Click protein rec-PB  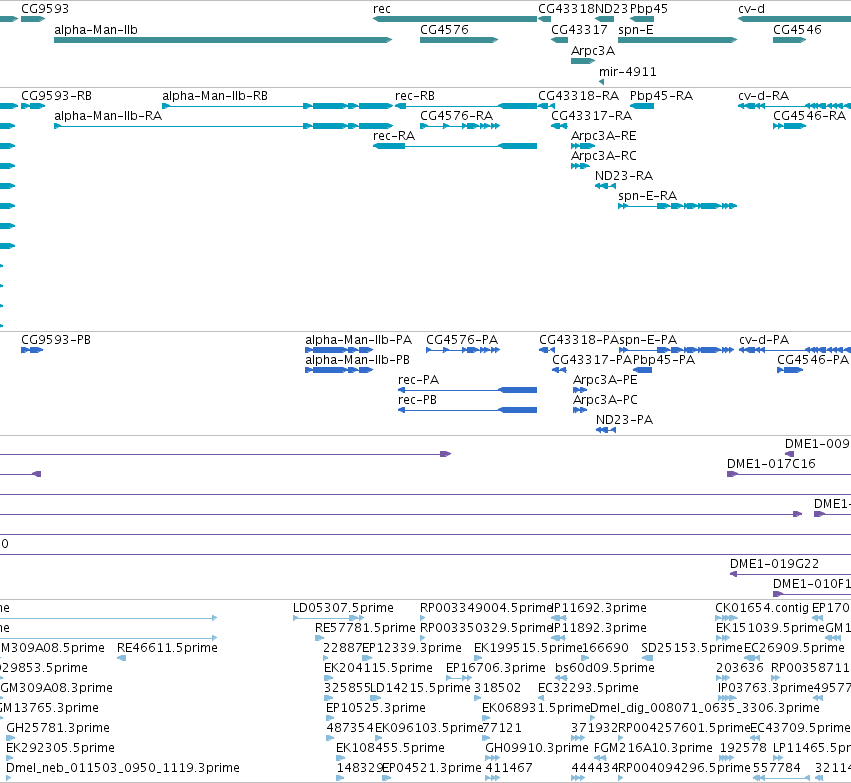[x=417, y=400]
